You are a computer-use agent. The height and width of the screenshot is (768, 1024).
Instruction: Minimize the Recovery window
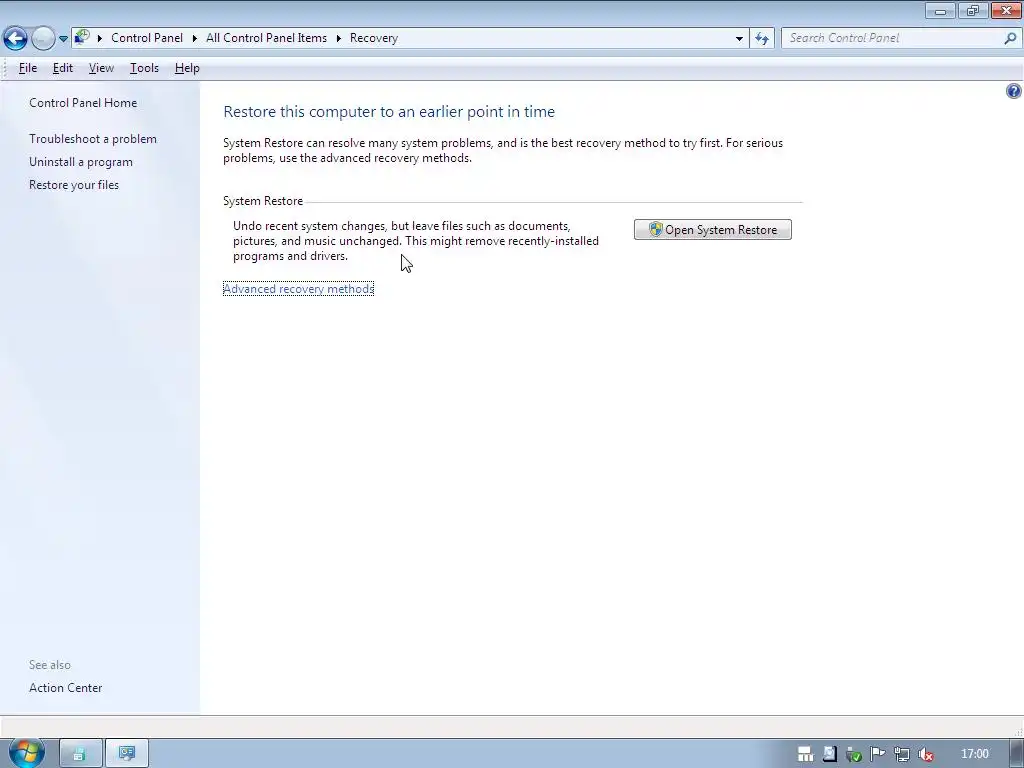(x=940, y=10)
